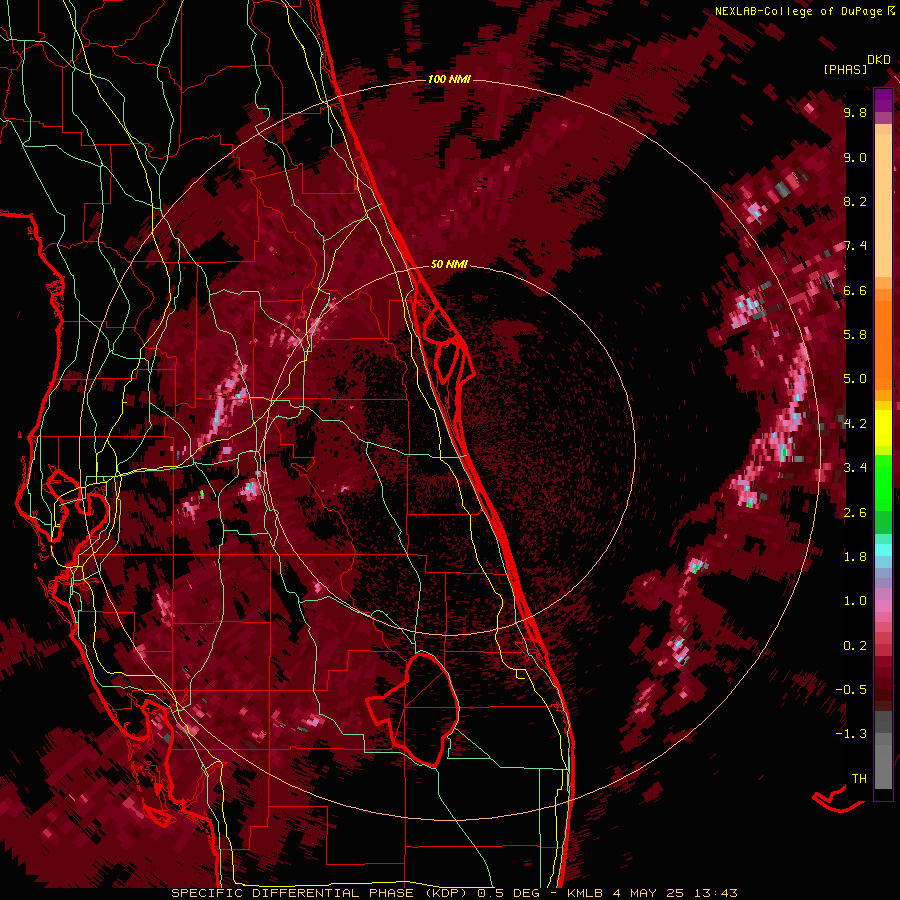Image resolution: width=900 pixels, height=900 pixels.
Task: Click the peach segment of the color bar
Action: [x=883, y=207]
